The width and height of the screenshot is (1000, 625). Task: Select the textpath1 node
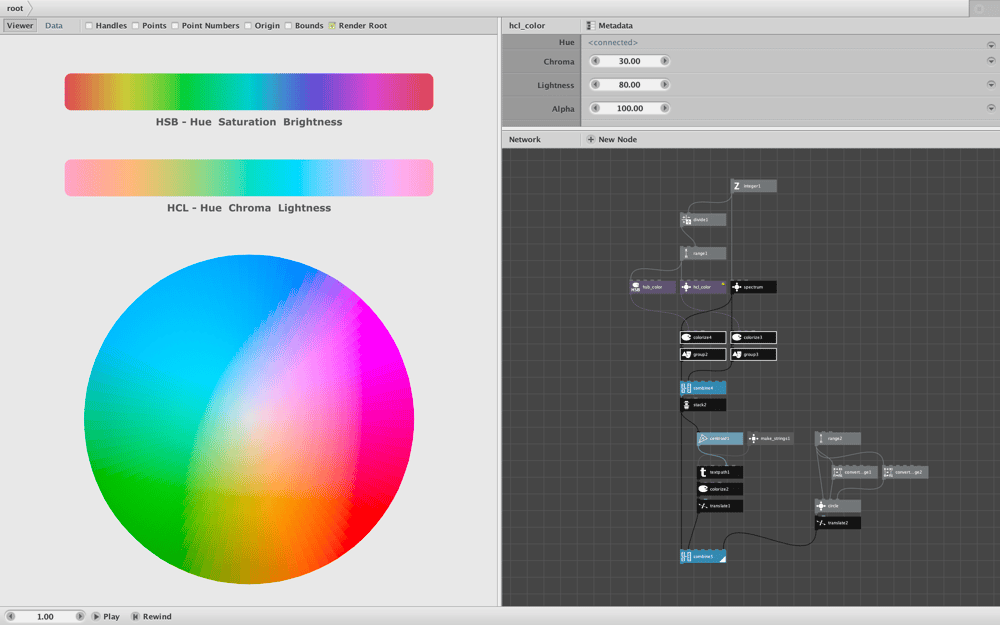tap(719, 473)
